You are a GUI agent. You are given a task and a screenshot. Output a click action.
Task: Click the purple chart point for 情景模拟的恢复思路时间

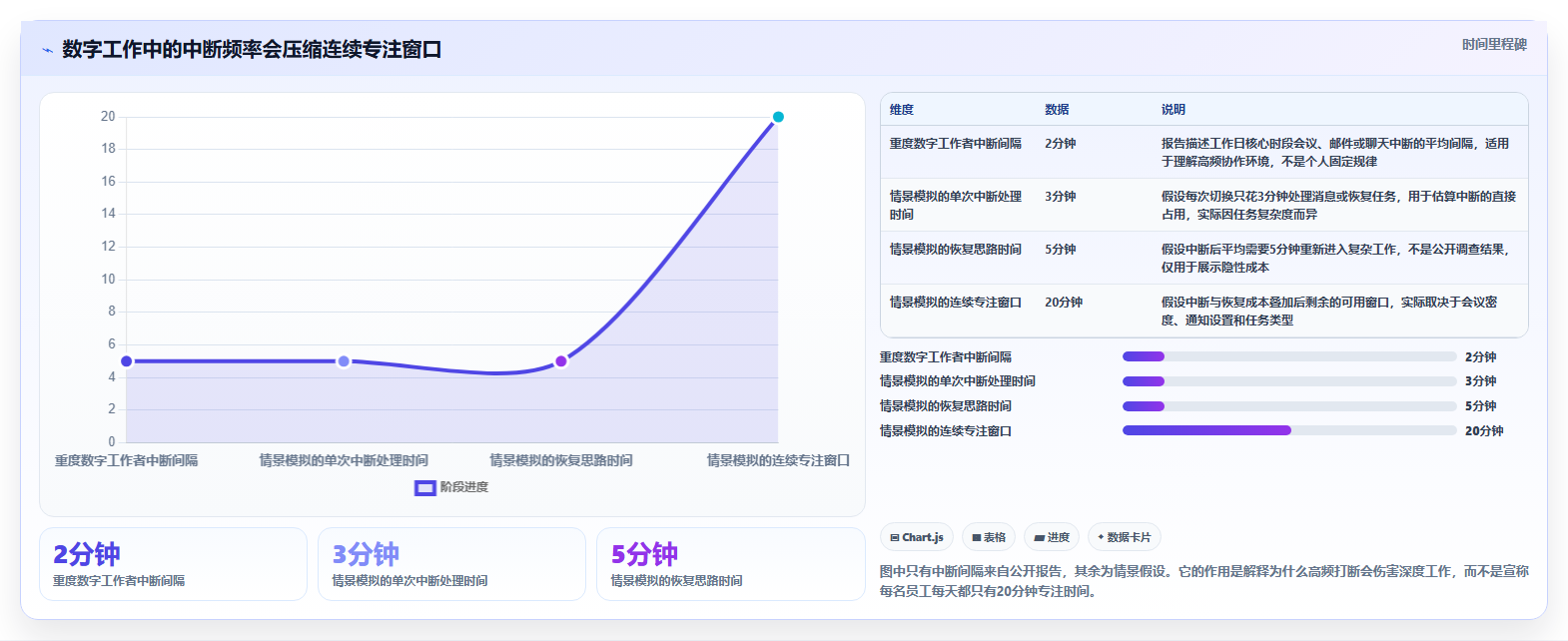pos(561,361)
